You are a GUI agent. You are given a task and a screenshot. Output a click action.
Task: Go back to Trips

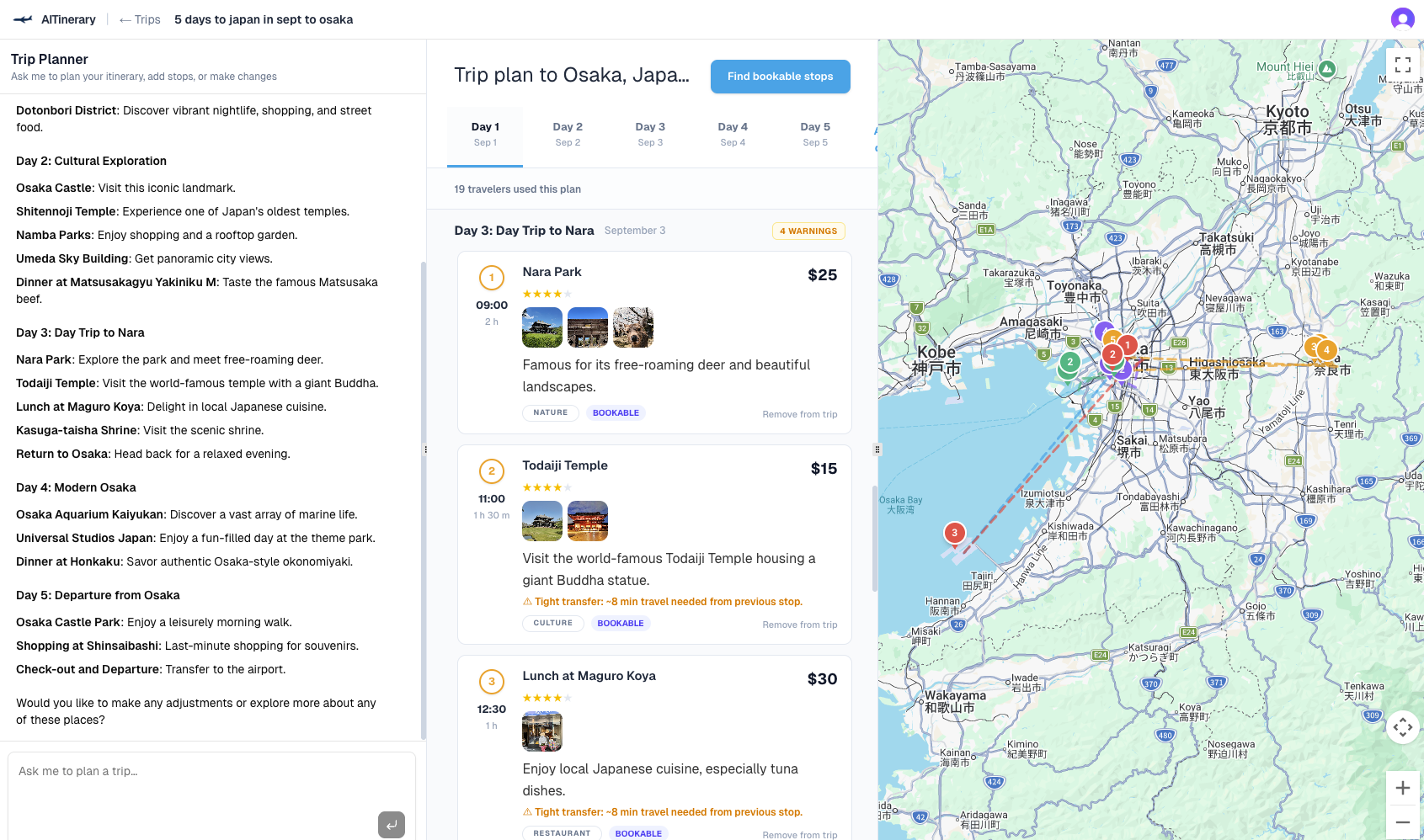click(140, 19)
